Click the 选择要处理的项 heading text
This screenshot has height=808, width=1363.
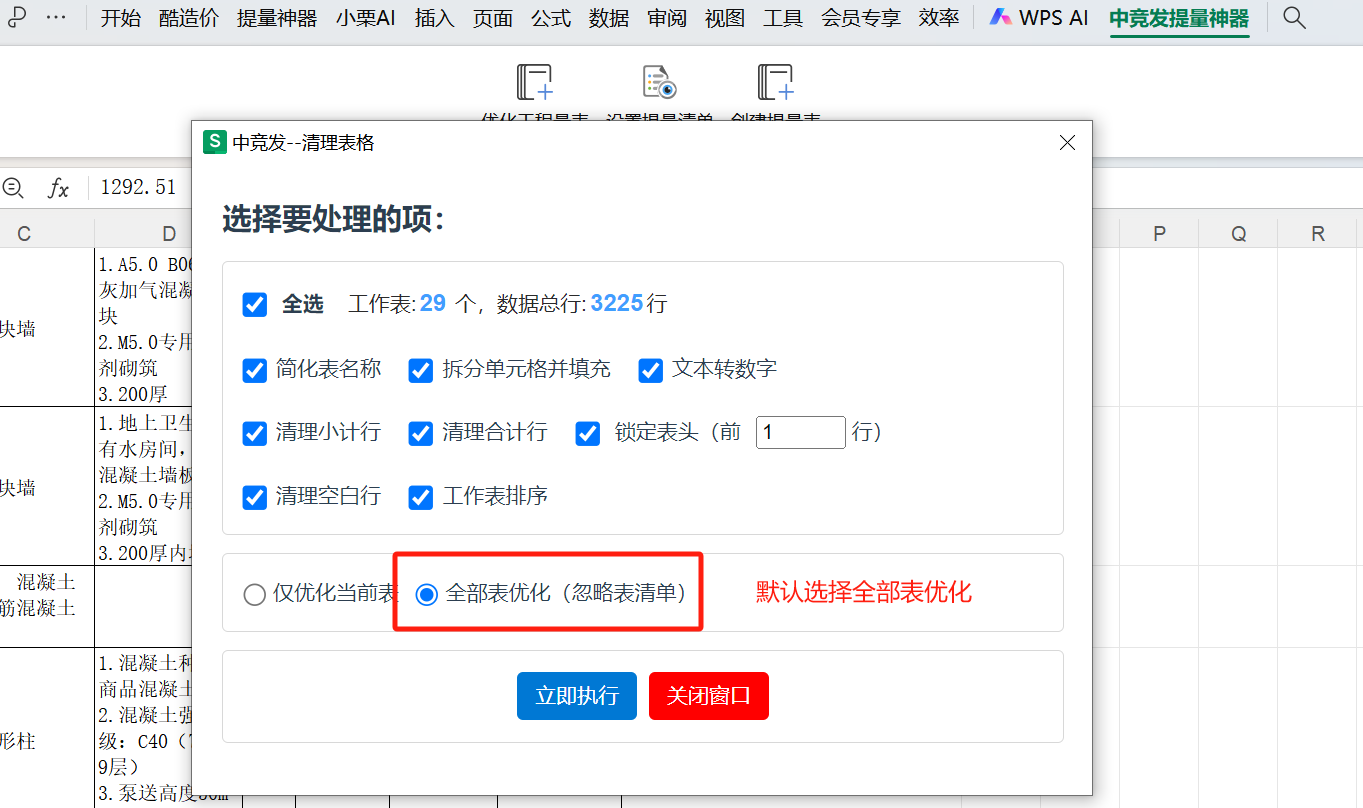[333, 219]
